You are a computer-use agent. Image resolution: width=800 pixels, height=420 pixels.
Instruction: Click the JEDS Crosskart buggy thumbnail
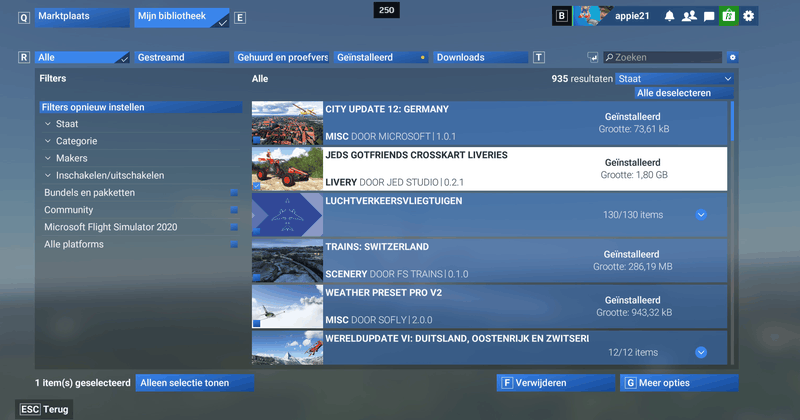[287, 169]
